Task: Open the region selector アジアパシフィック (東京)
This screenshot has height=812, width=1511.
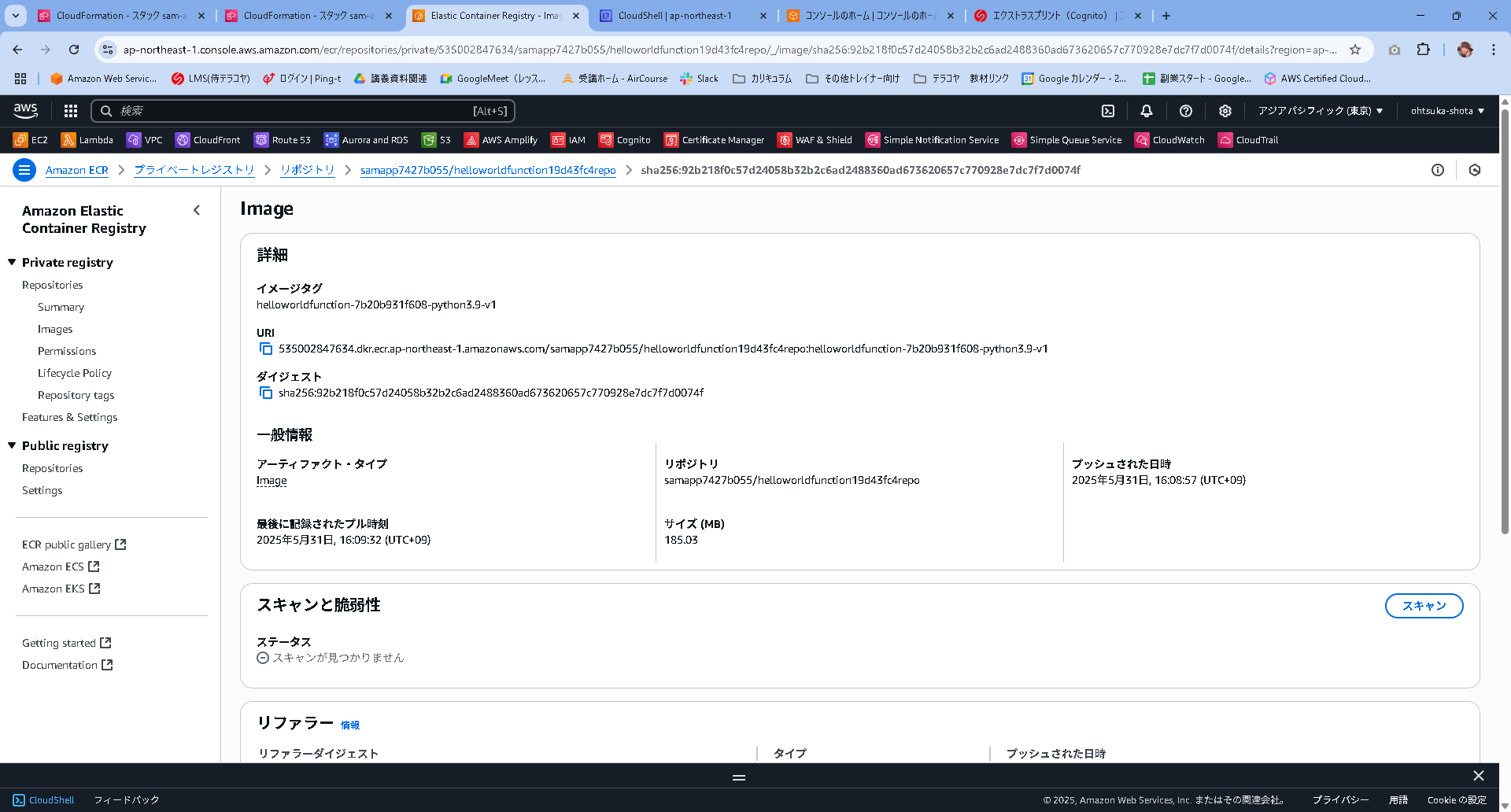Action: (x=1321, y=111)
